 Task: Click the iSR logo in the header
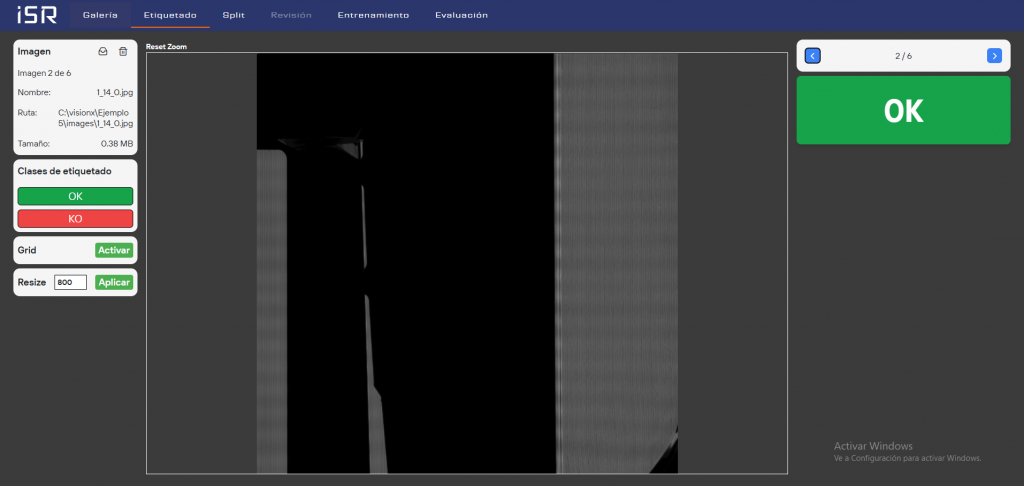pos(34,15)
